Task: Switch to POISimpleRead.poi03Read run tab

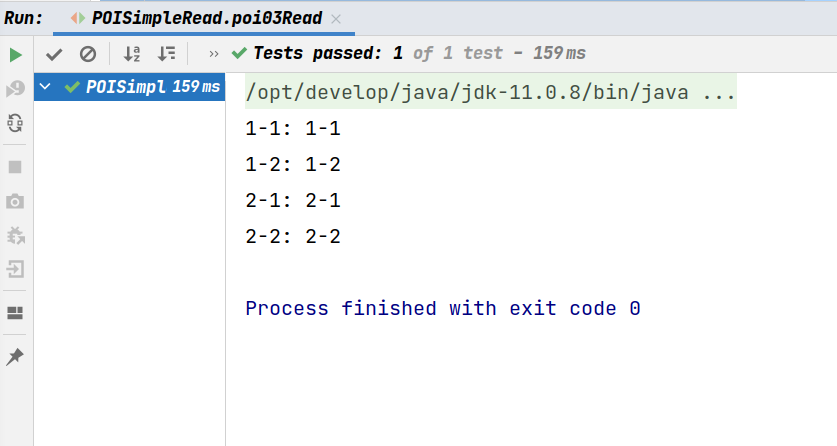Action: 207,19
